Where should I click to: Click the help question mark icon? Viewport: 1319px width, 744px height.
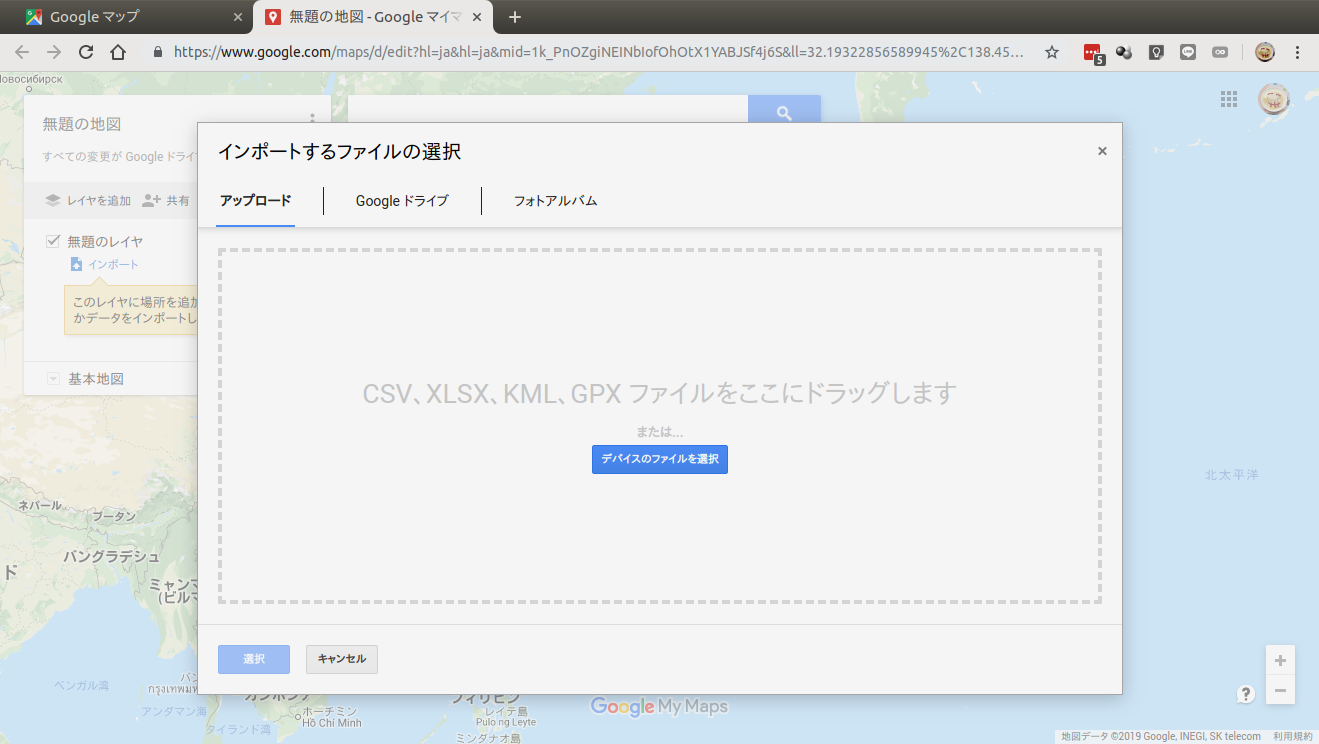pos(1245,693)
